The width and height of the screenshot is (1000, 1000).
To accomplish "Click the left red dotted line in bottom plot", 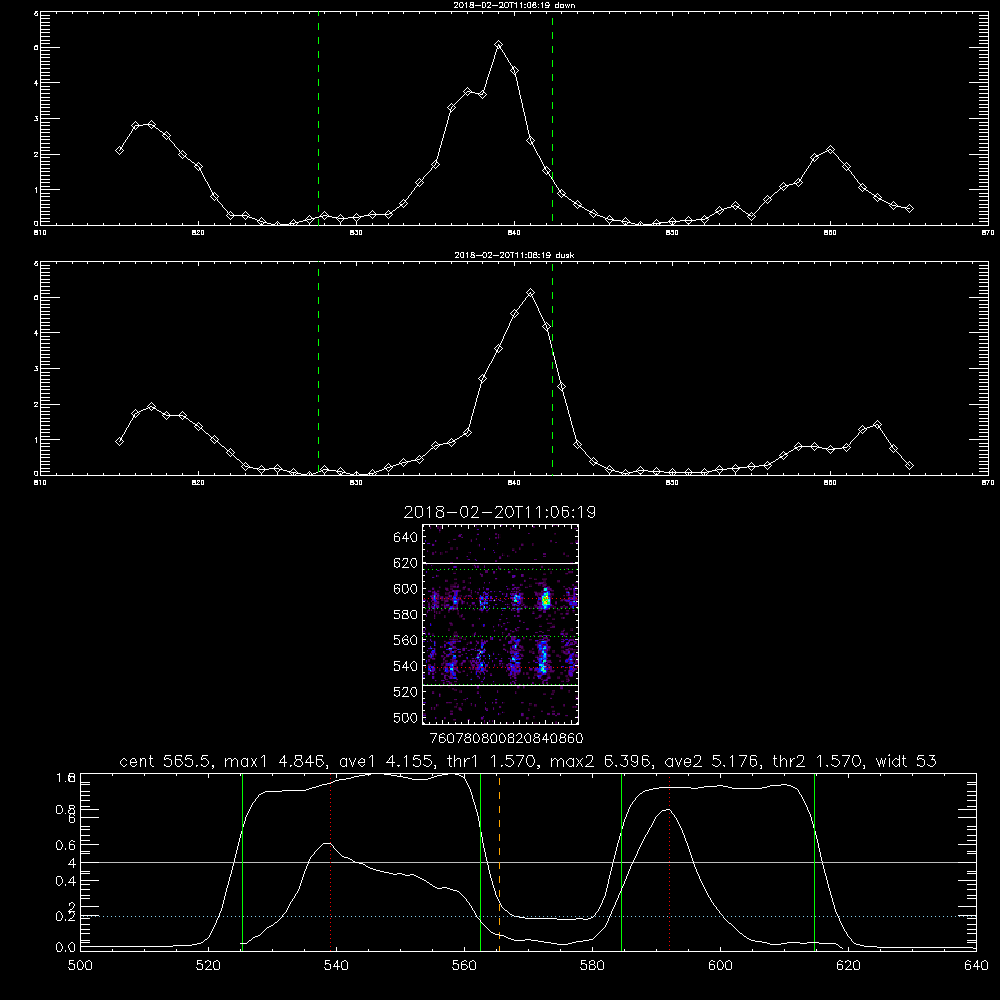I will 330,861.
